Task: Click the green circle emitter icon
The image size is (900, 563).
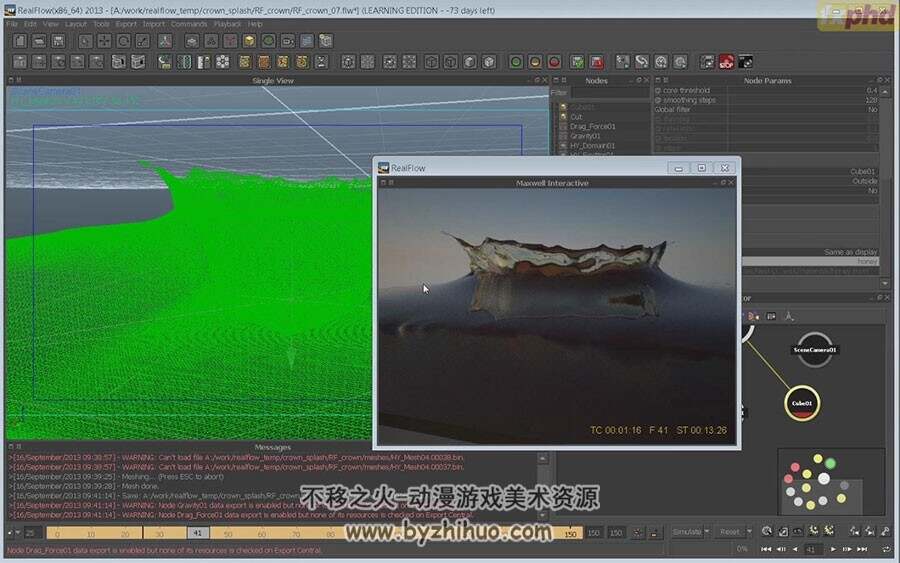Action: click(x=515, y=62)
